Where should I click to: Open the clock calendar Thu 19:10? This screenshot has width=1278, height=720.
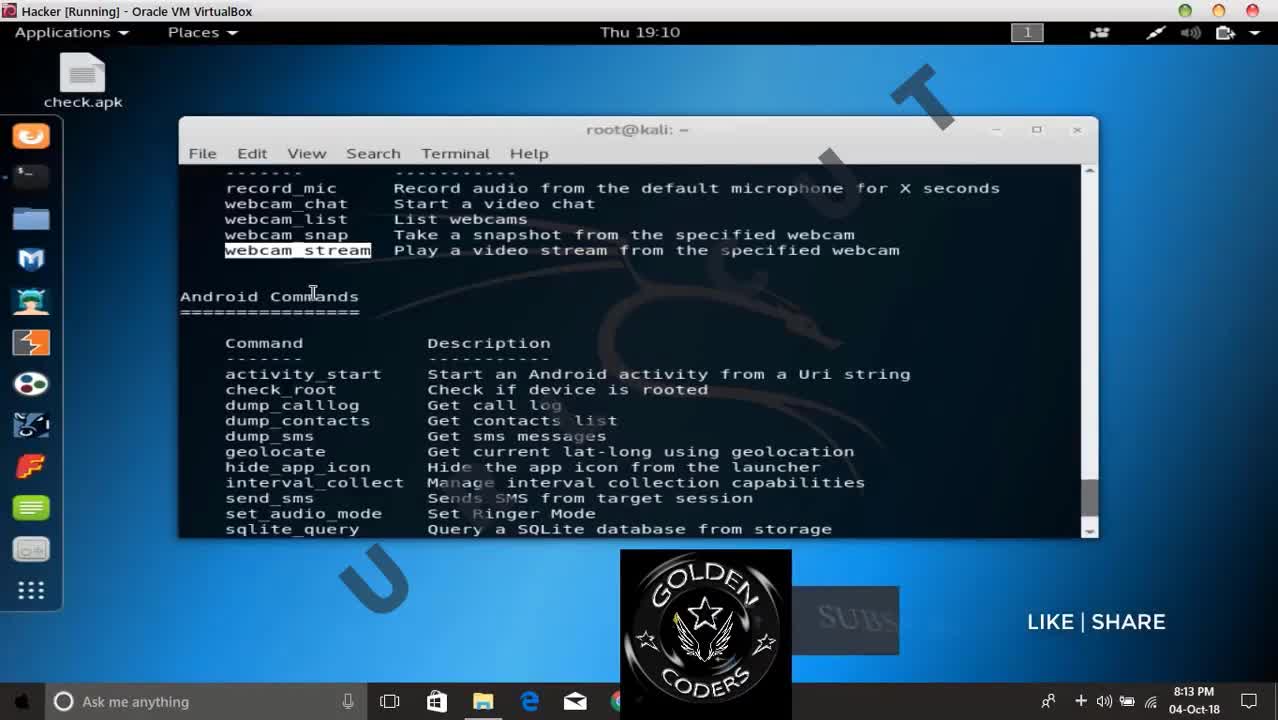(x=640, y=32)
